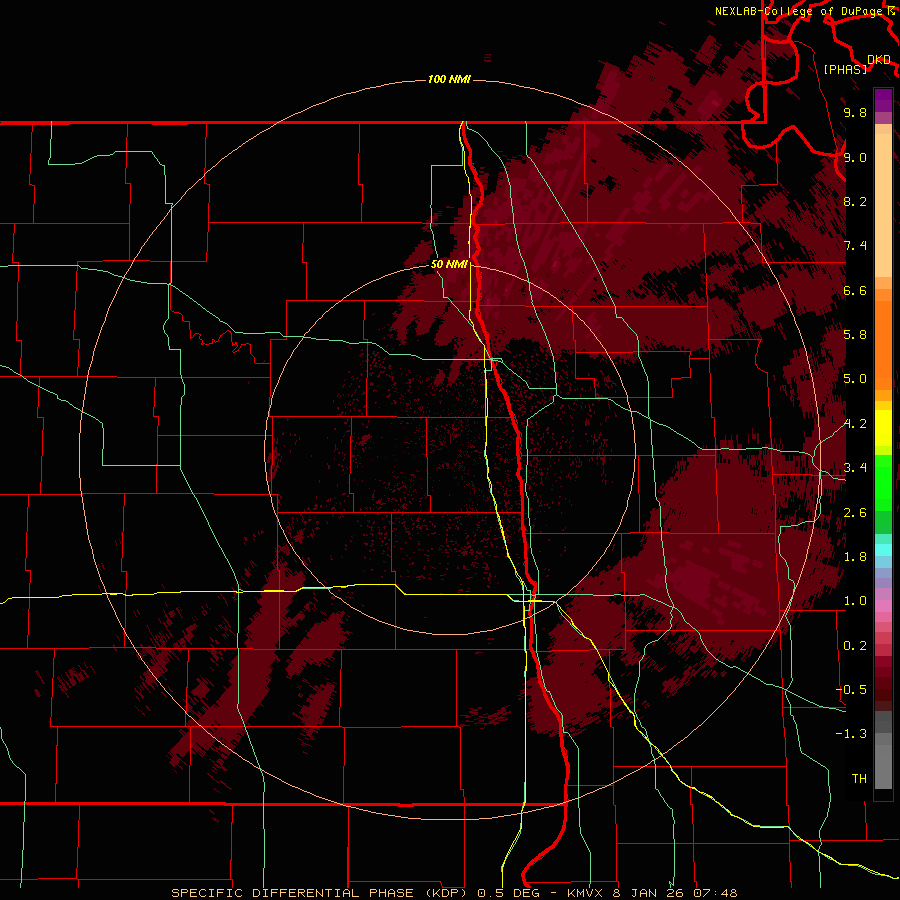Pick the gray color band beside TH
This screenshot has height=900, width=900.
(x=883, y=766)
